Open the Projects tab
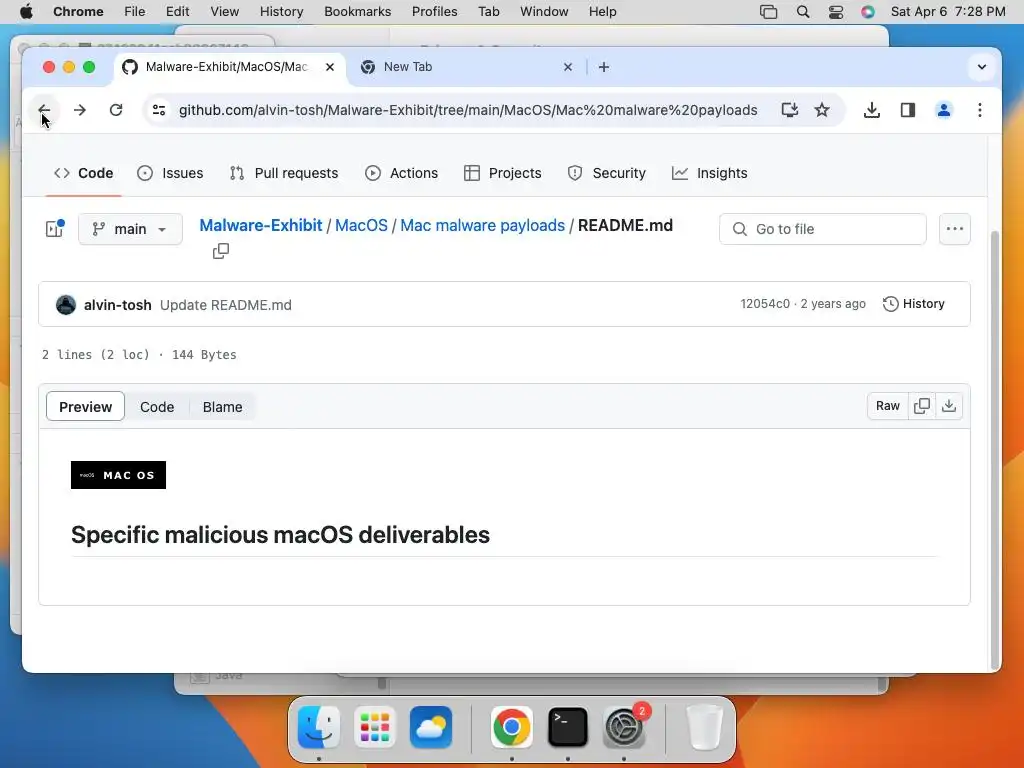This screenshot has width=1024, height=768. coord(503,173)
